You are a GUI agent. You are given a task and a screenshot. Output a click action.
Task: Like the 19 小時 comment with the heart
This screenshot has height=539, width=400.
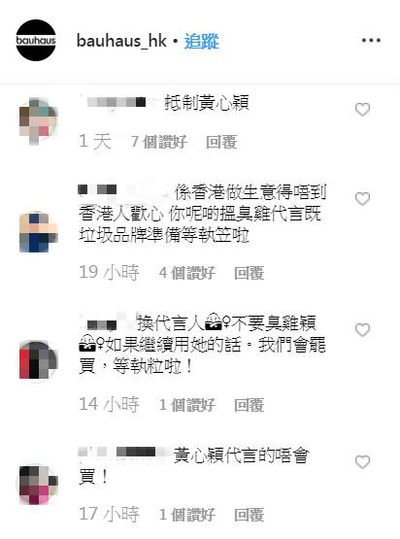tap(362, 199)
